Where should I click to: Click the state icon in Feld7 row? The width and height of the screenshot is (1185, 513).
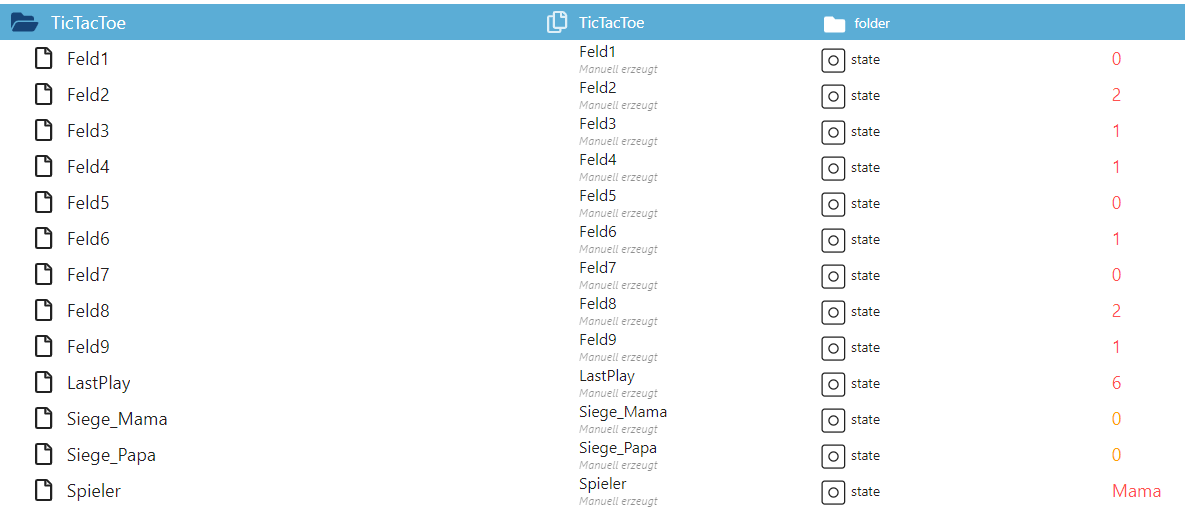coord(833,276)
